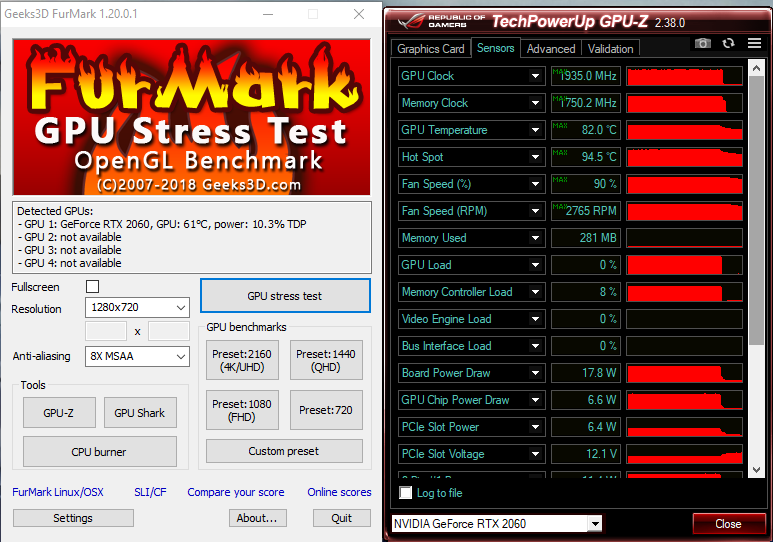
Task: Click the About... button
Action: click(x=257, y=518)
